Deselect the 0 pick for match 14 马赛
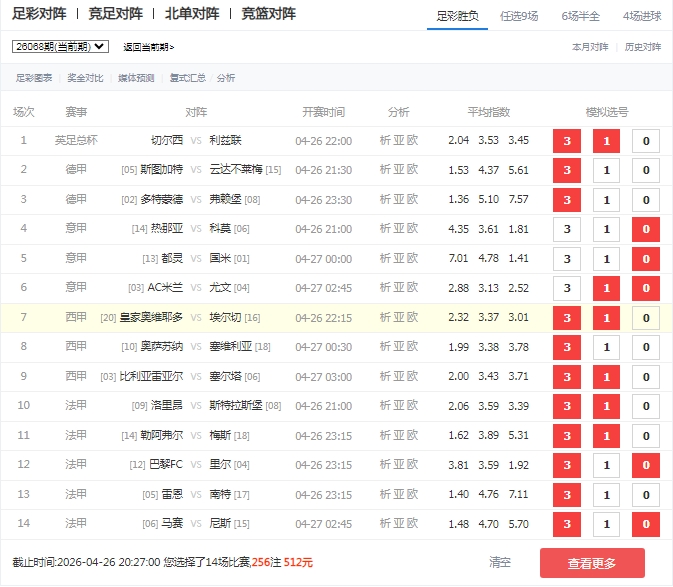 tap(645, 524)
